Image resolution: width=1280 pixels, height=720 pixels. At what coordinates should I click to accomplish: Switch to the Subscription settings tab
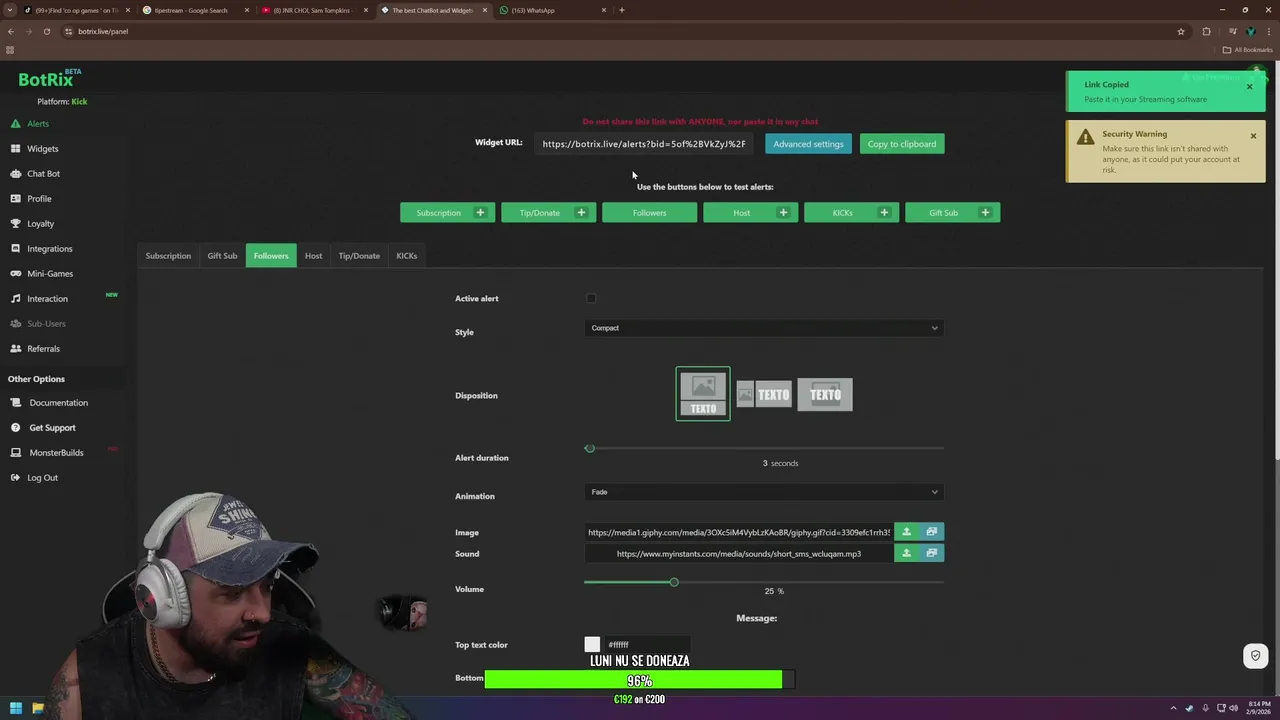[168, 256]
